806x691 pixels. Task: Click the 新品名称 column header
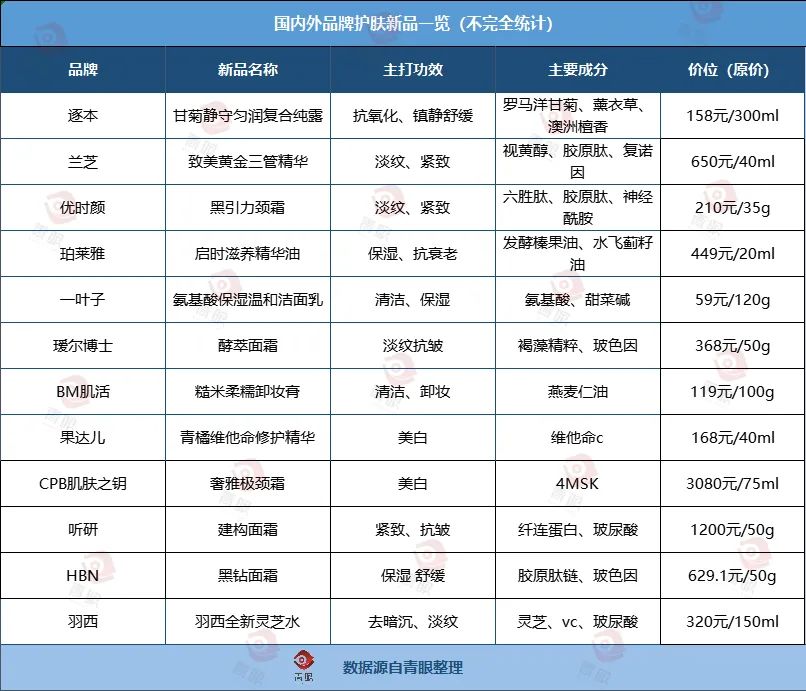pos(248,70)
